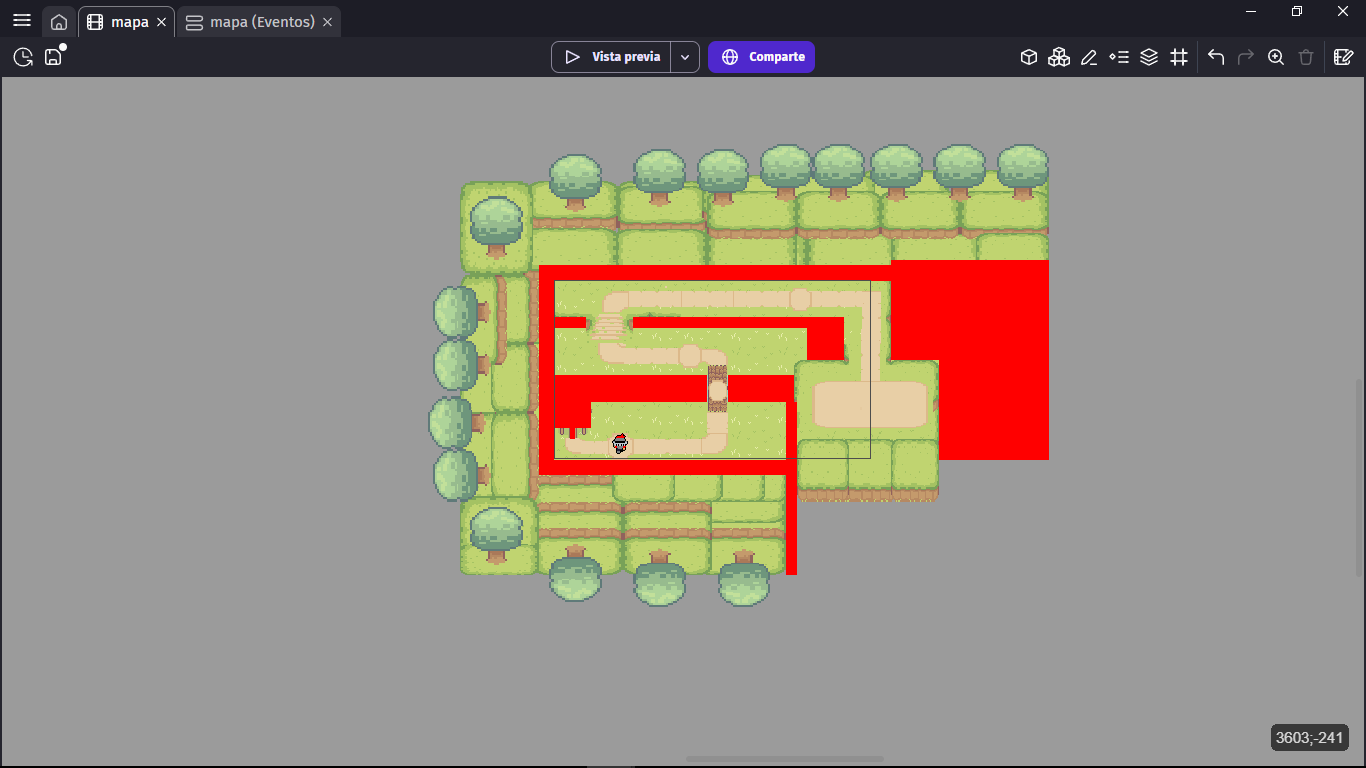Restore down the application window

point(1297,11)
